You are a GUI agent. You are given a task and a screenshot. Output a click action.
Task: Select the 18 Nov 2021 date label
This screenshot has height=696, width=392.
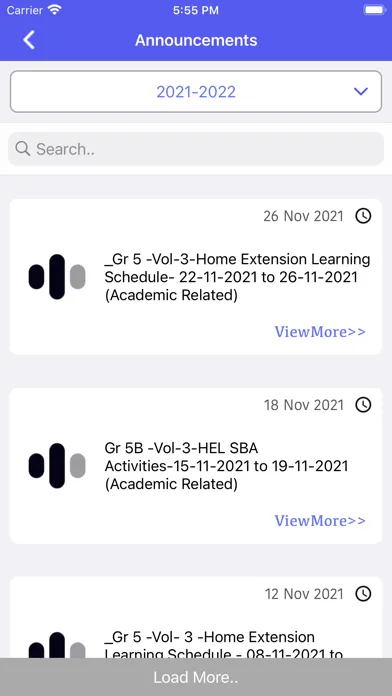[304, 405]
